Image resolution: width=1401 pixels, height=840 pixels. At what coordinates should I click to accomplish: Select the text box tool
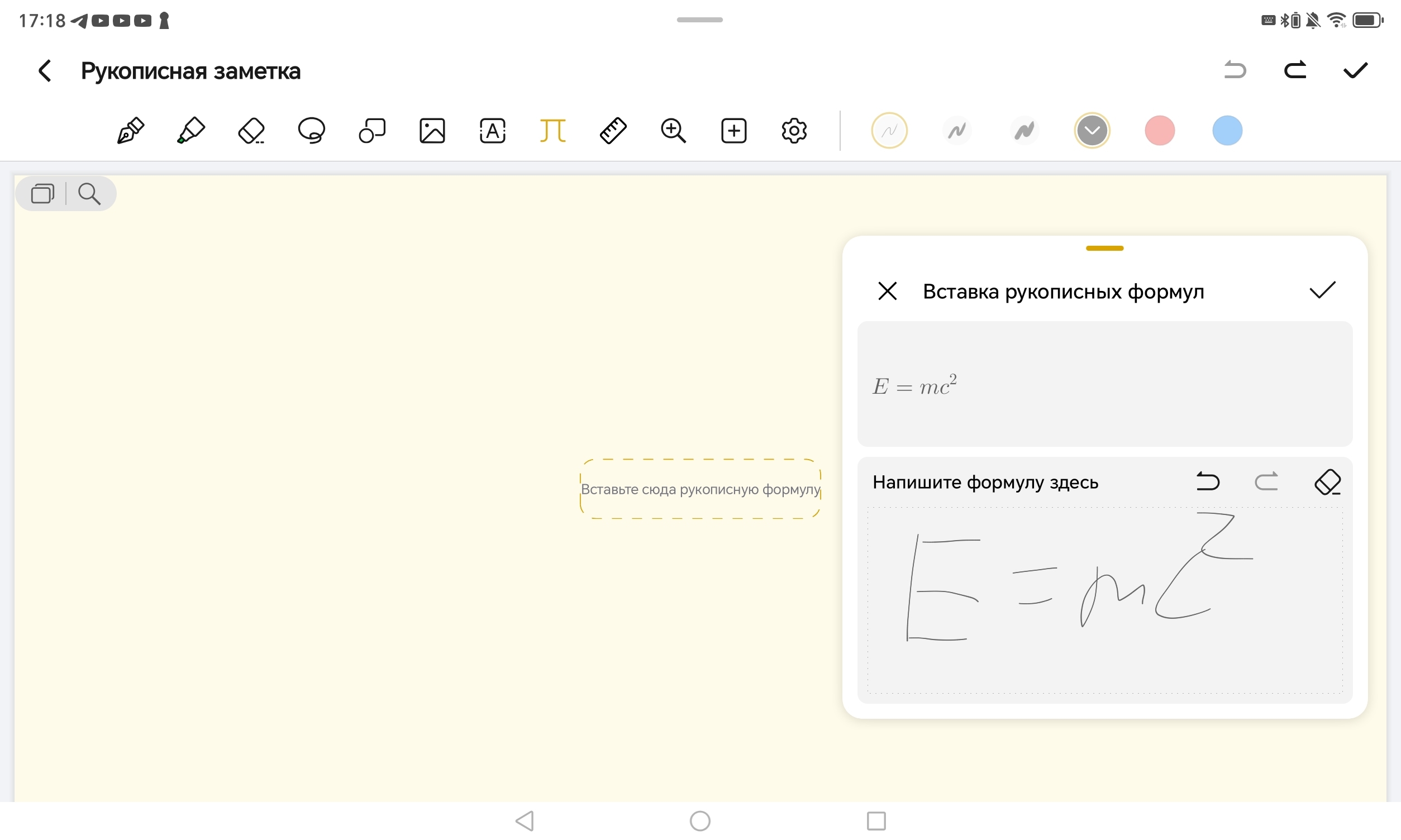pyautogui.click(x=493, y=131)
